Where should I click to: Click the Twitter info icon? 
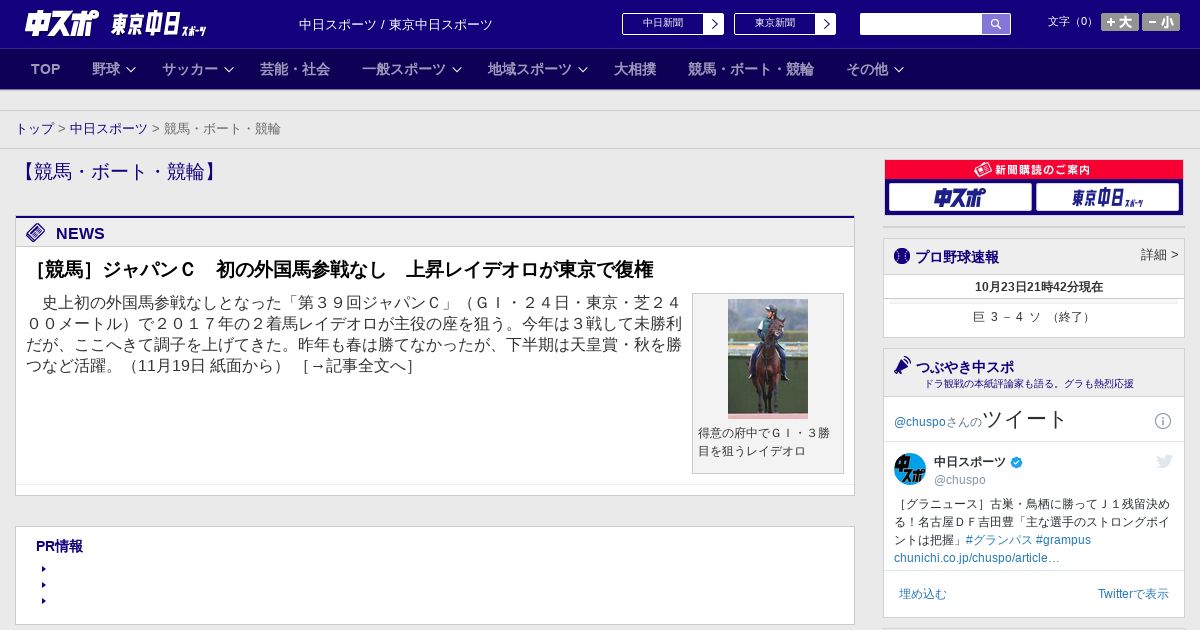tap(1163, 421)
